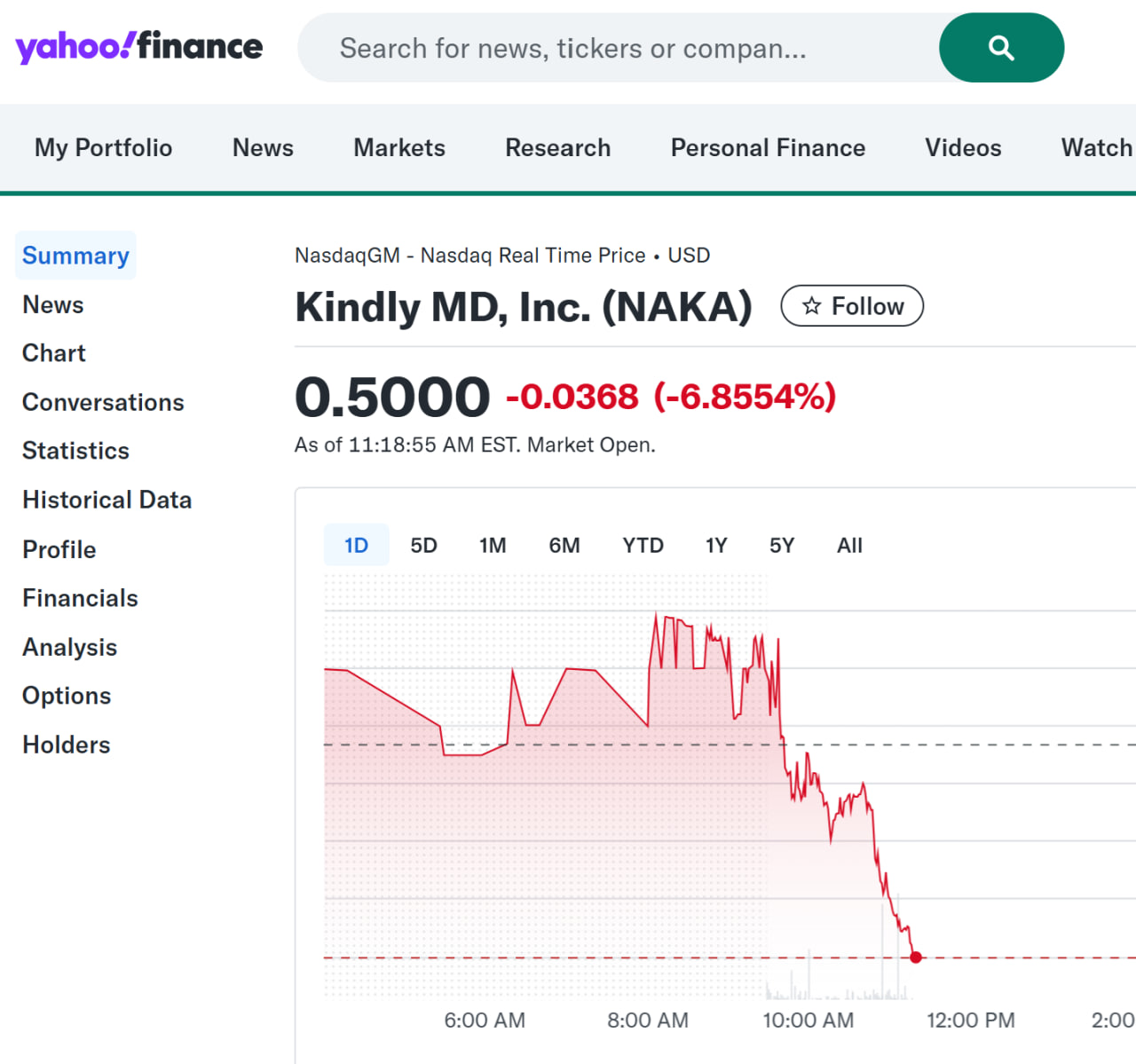The image size is (1136, 1064).
Task: Open the Videos navigation item
Action: [963, 147]
